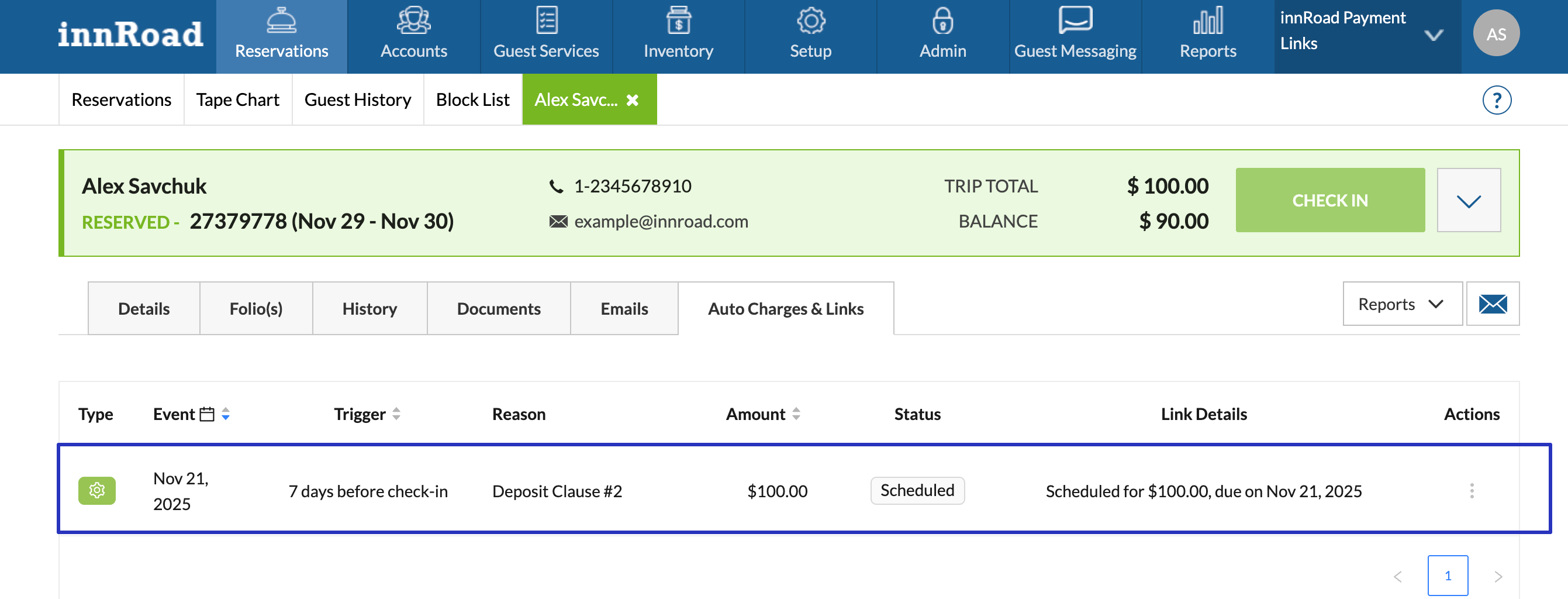
Task: Click the Scheduled status badge
Action: coord(917,491)
